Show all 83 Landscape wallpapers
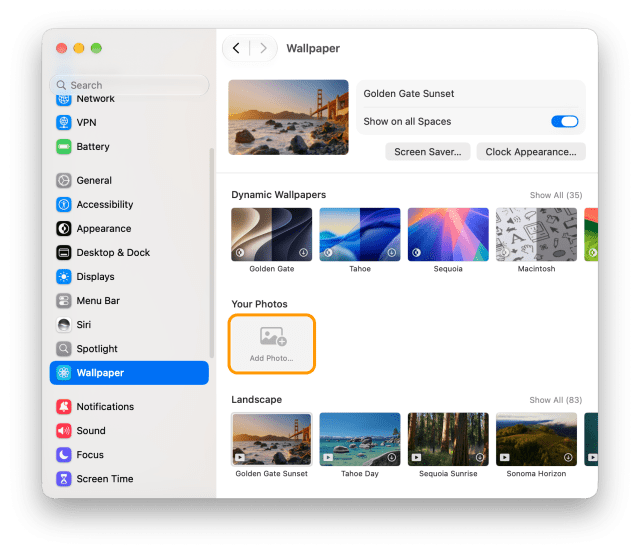 [556, 400]
